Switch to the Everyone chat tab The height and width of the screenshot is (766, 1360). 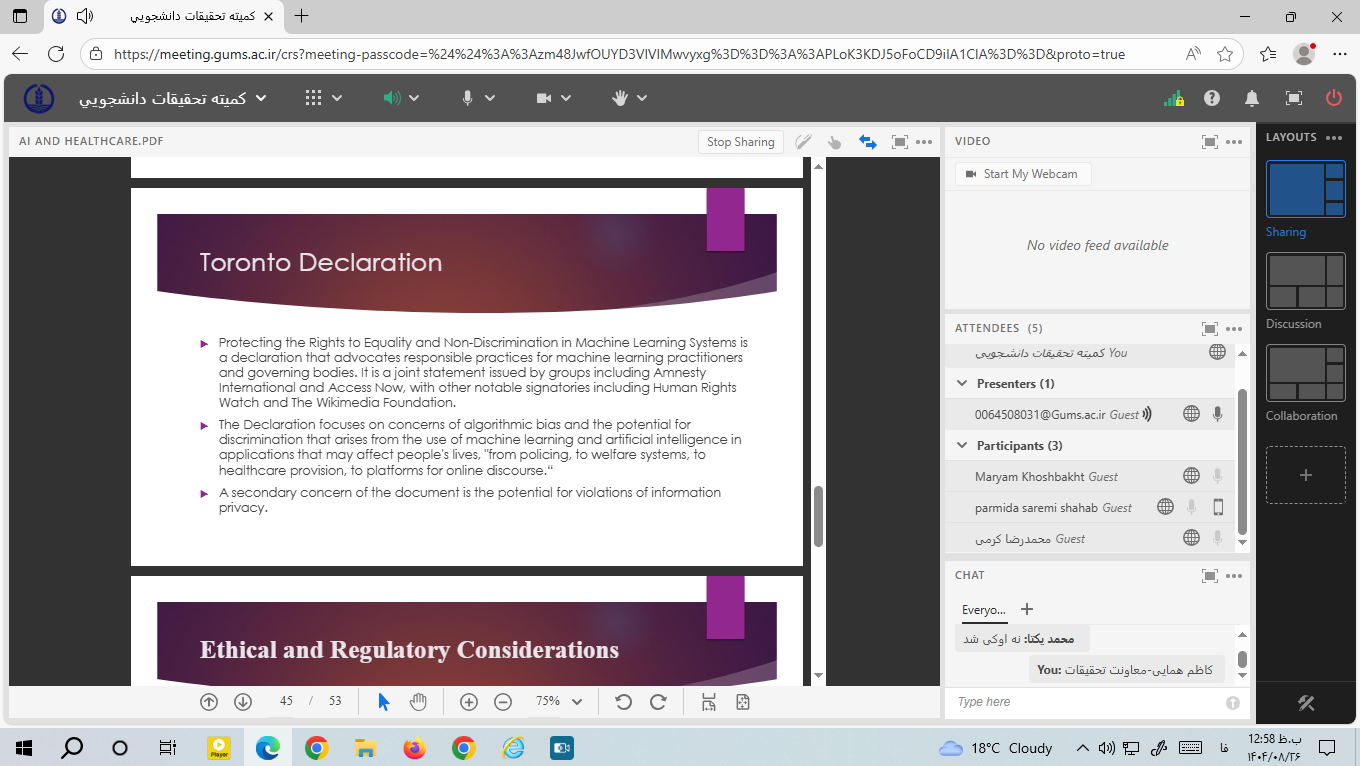(x=984, y=610)
